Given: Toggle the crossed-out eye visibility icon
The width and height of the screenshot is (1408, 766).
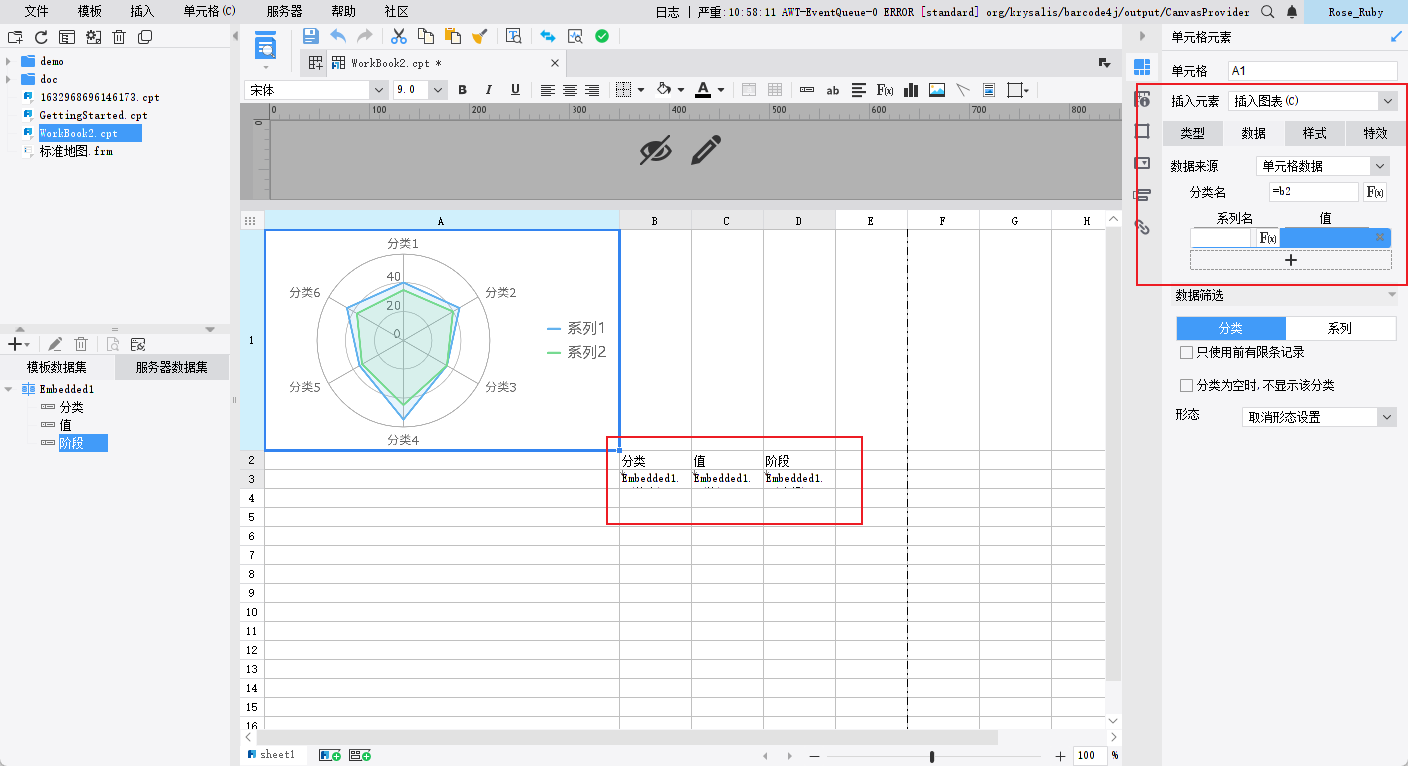Looking at the screenshot, I should 655,150.
